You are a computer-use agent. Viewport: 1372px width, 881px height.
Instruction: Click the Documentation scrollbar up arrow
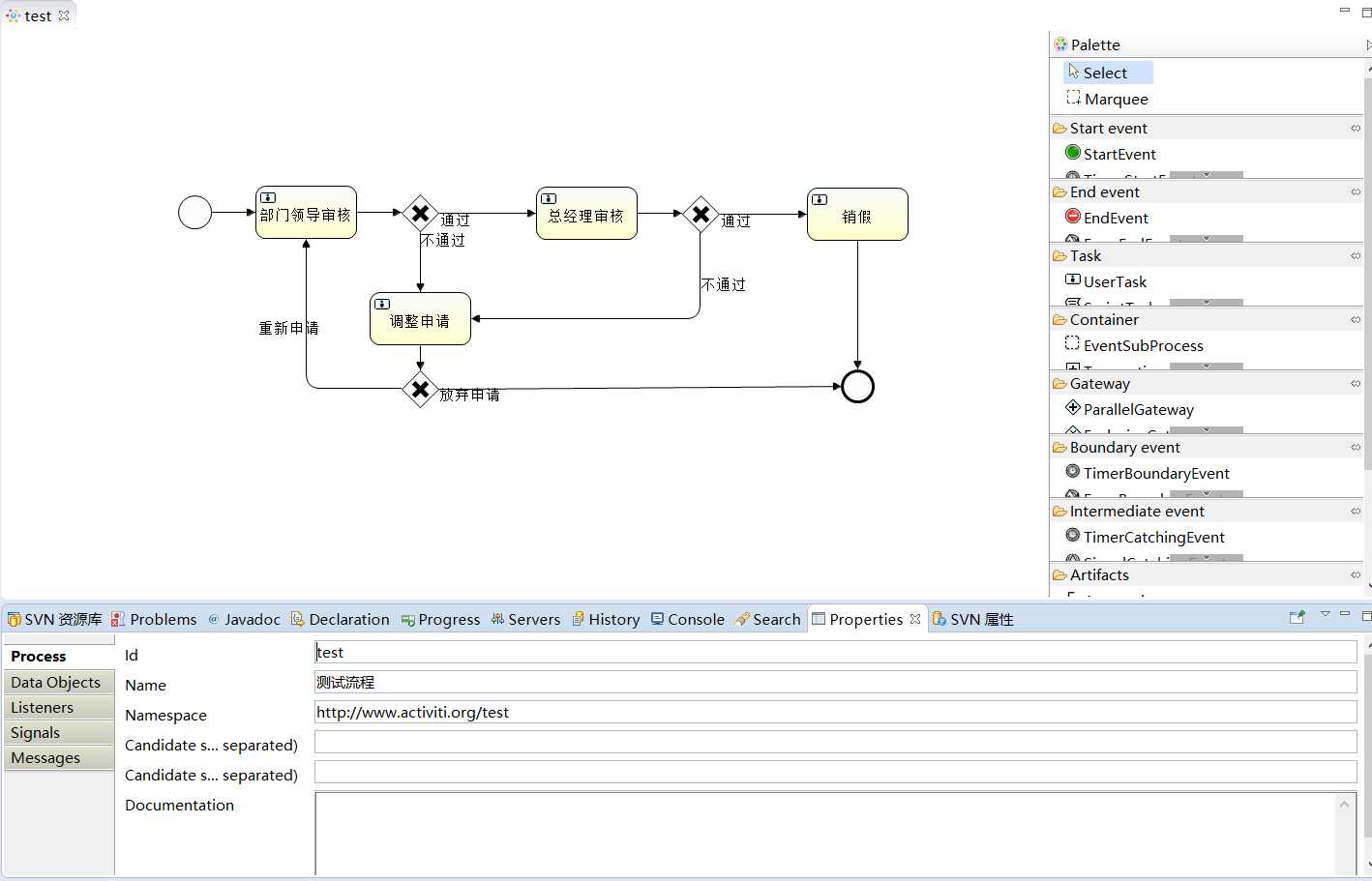1344,805
